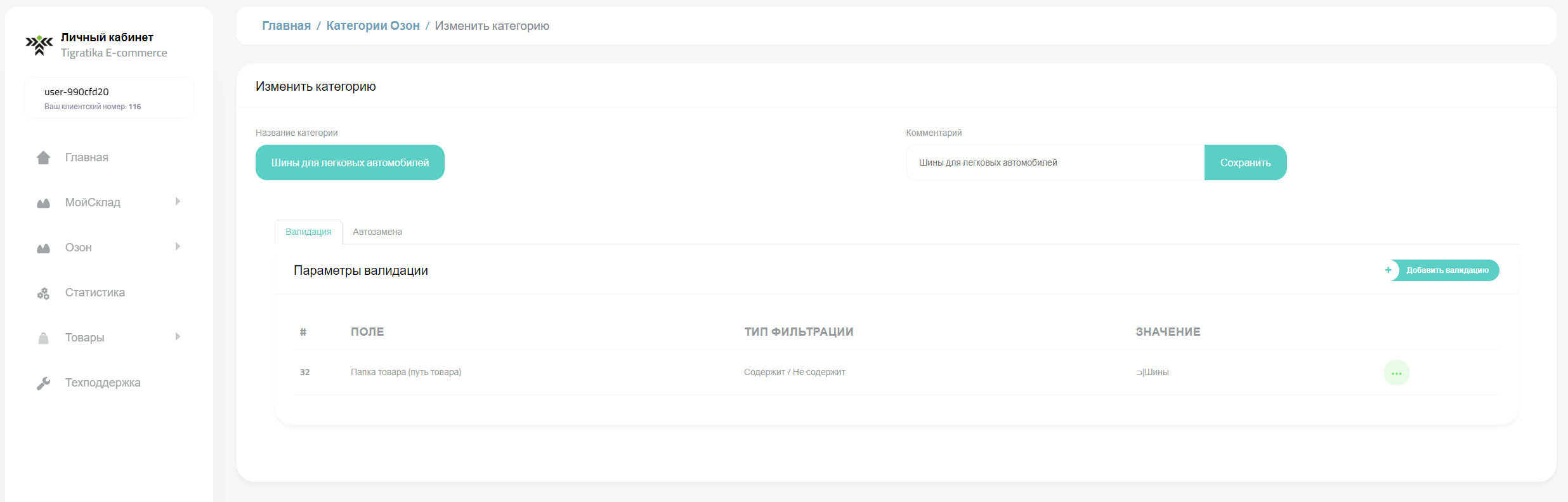Click the Tigratika E-commerce subtitle

point(114,53)
